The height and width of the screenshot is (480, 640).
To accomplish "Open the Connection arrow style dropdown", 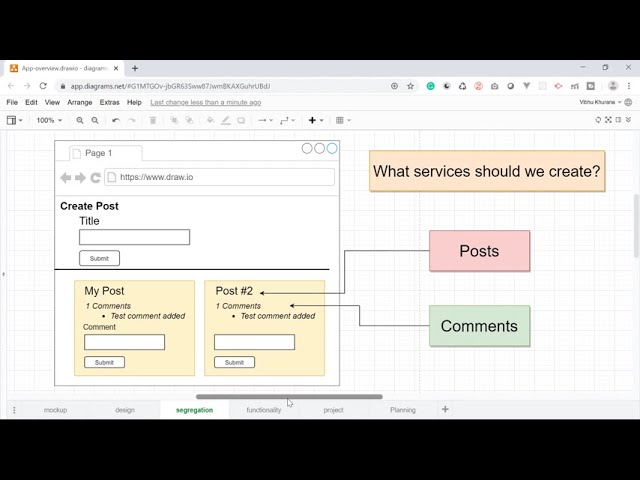I will point(265,120).
